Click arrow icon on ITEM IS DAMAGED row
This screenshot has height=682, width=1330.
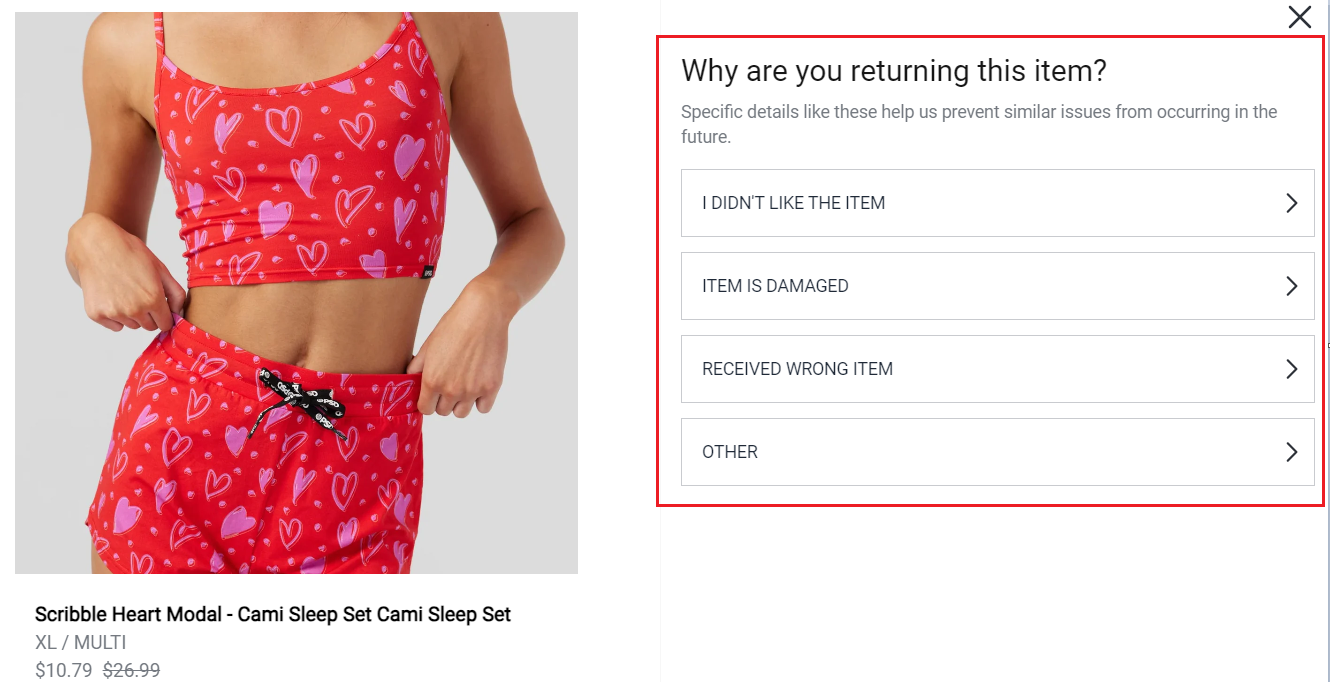click(1291, 286)
